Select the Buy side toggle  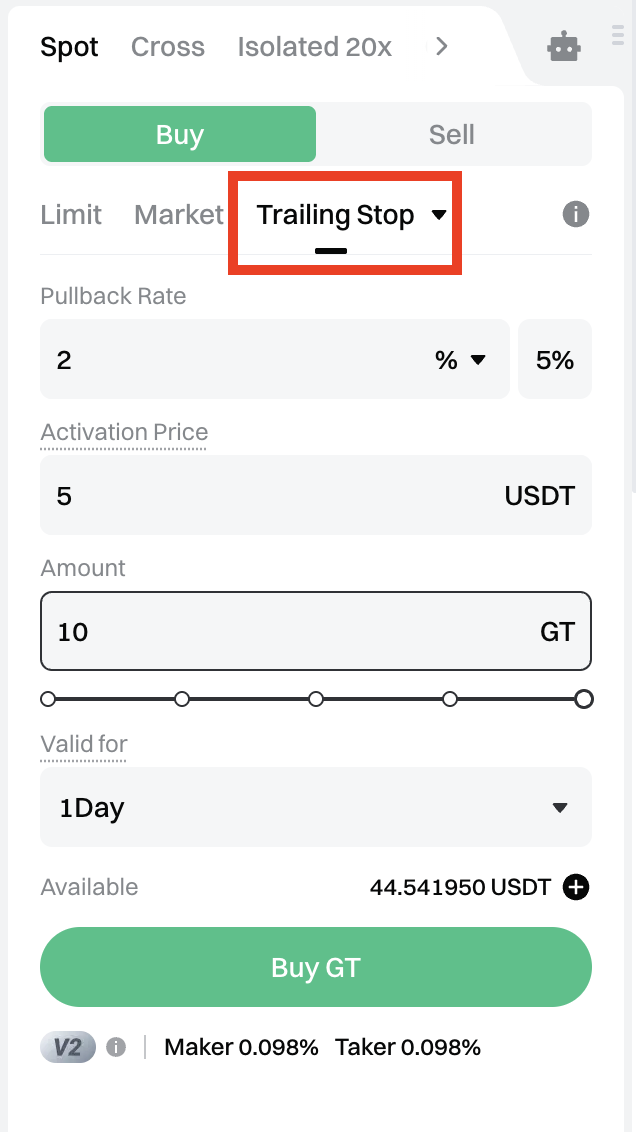180,135
